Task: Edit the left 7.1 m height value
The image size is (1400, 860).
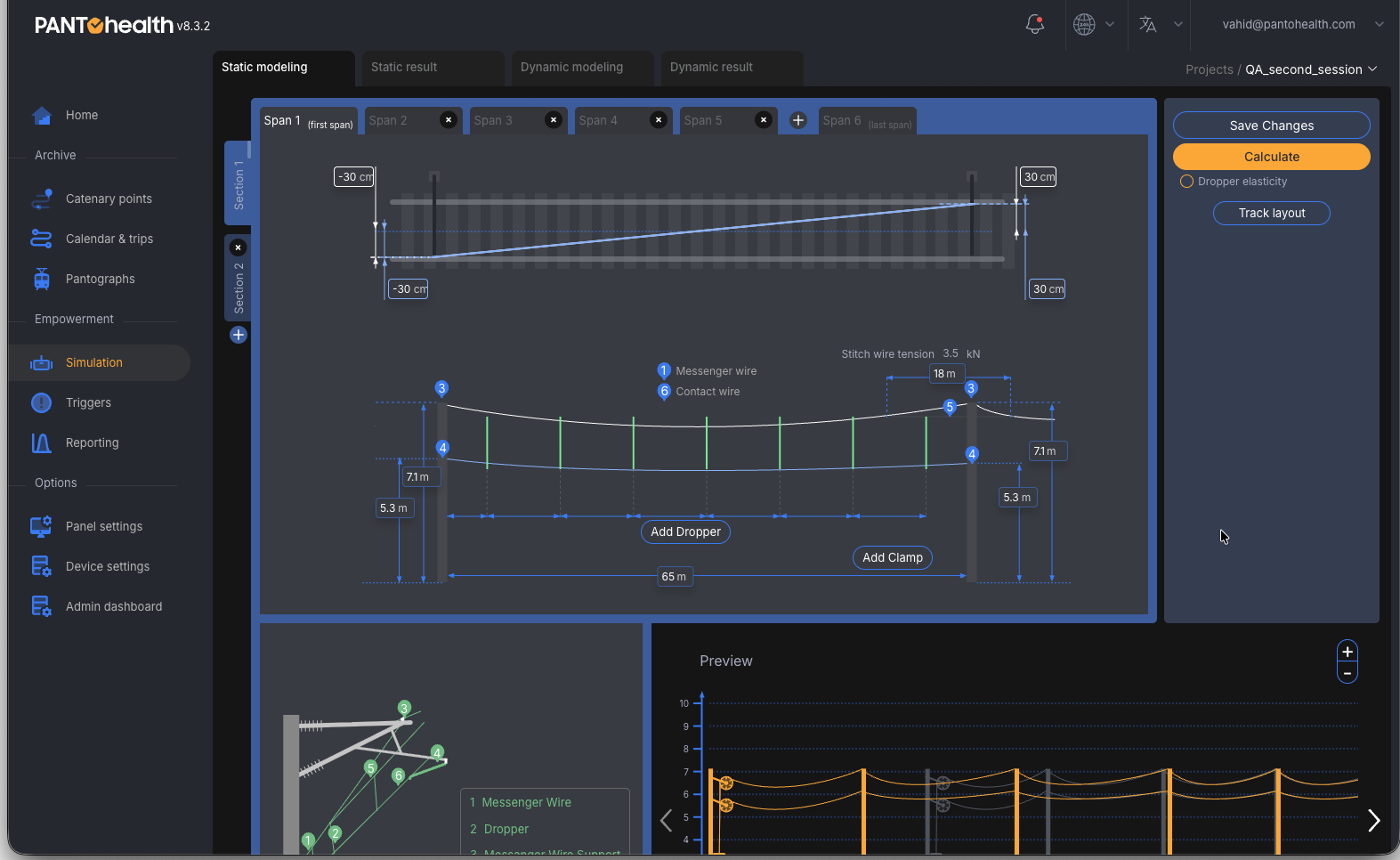Action: (420, 477)
